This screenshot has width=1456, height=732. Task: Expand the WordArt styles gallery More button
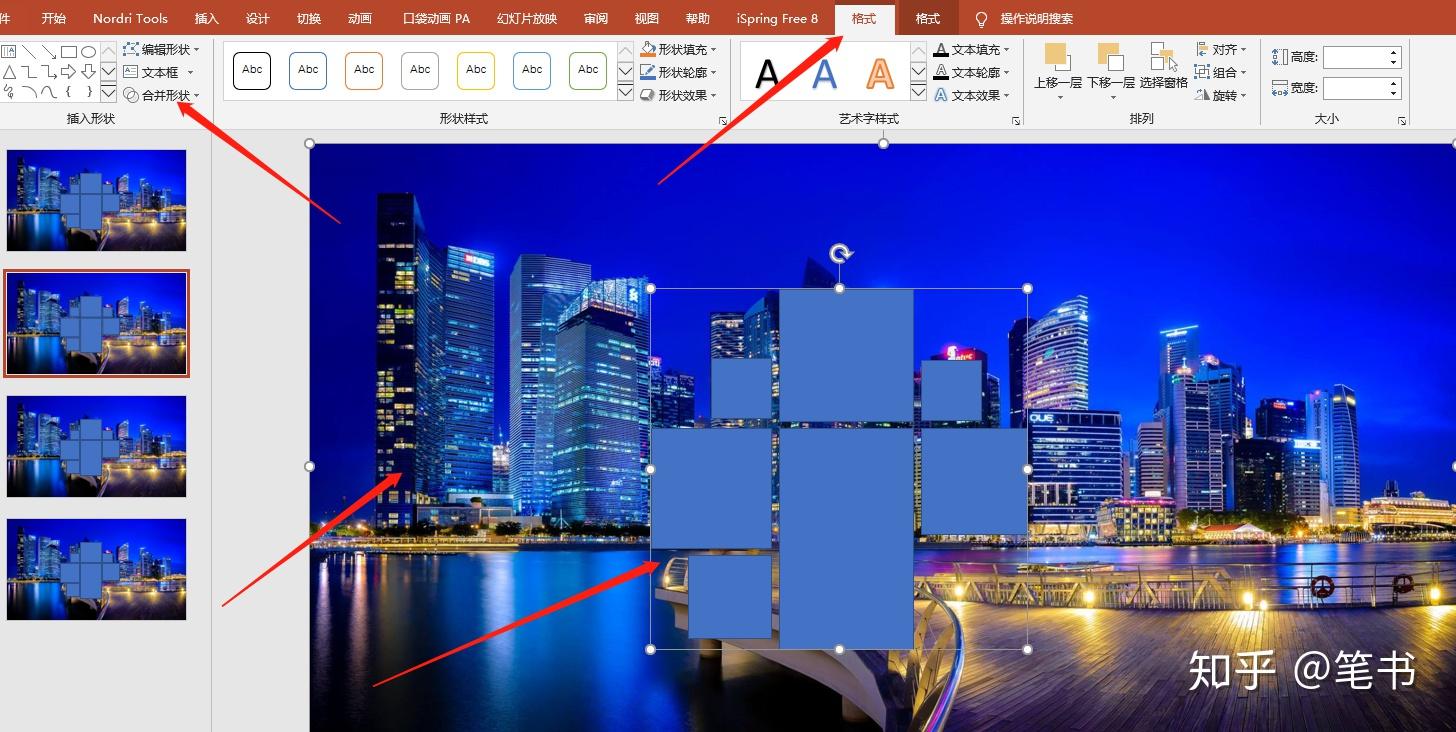pyautogui.click(x=918, y=93)
